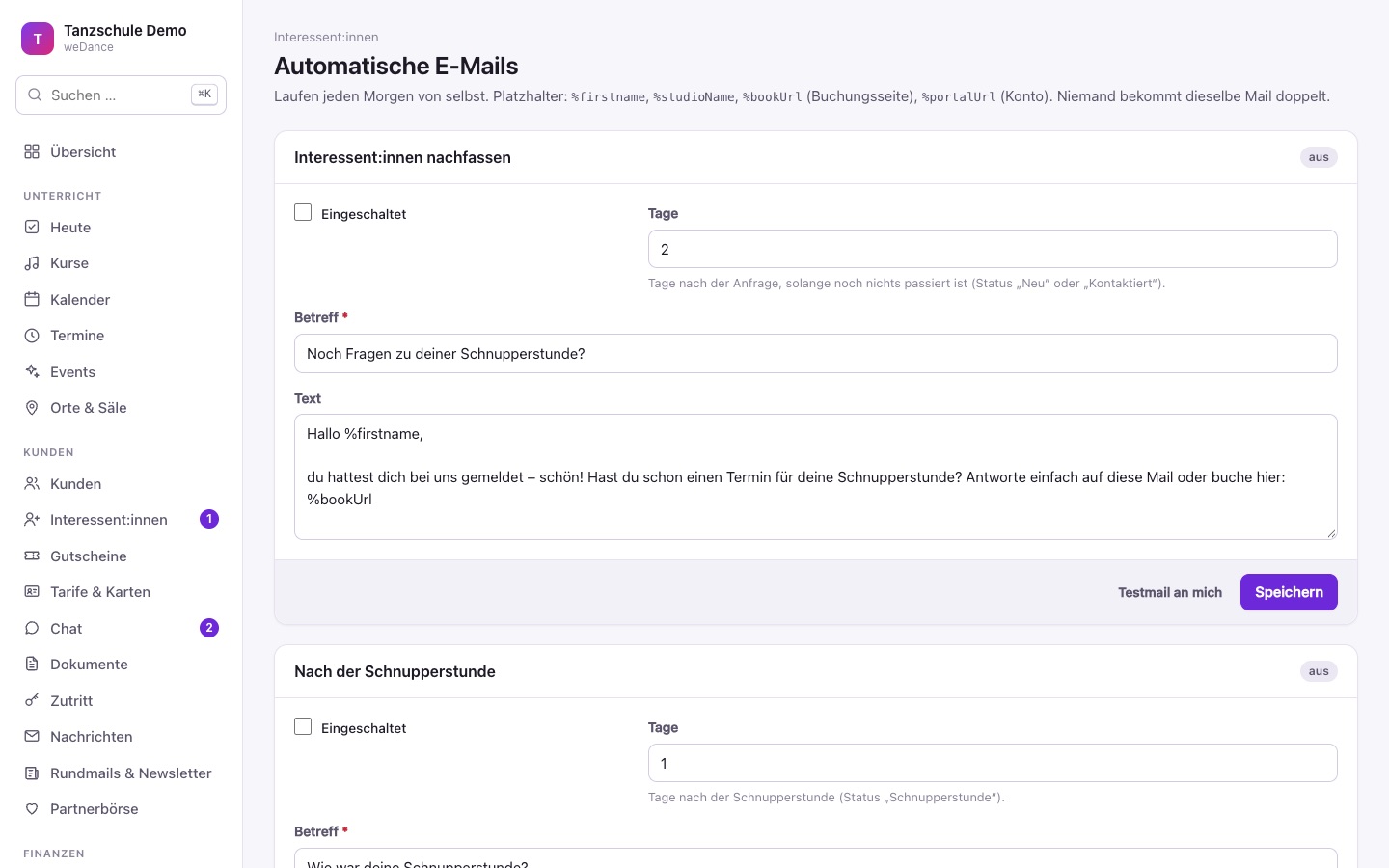1389x868 pixels.
Task: Click the Nachrichten envelope icon
Action: (32, 737)
